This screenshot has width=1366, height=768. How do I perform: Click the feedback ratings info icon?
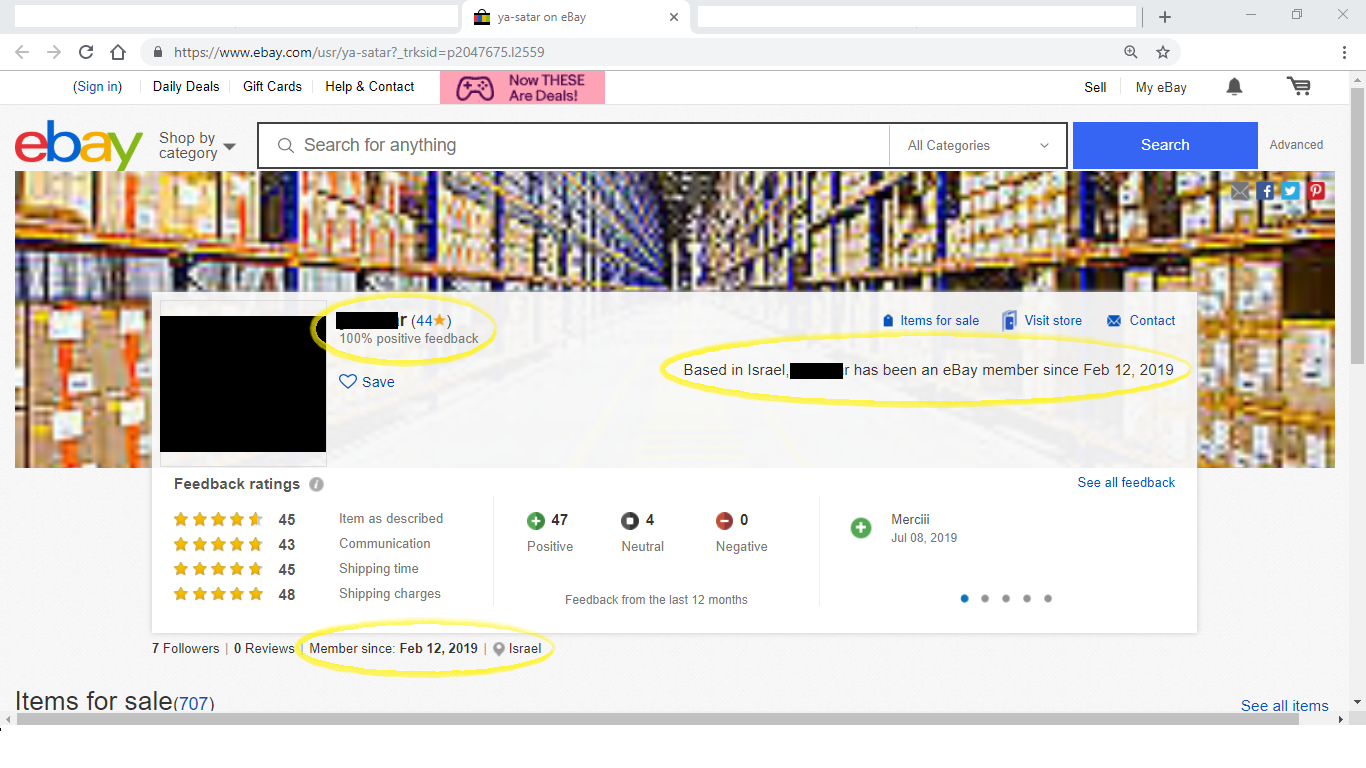(x=316, y=485)
